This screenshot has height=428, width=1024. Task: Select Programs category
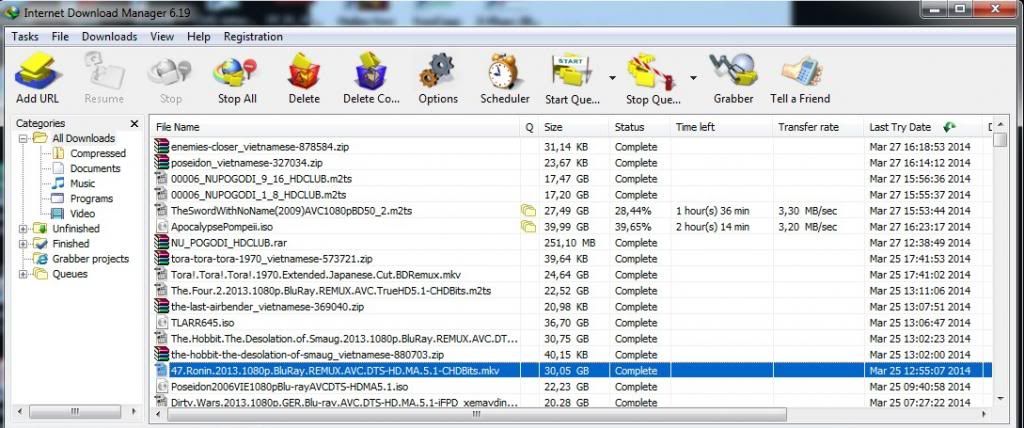click(x=91, y=199)
